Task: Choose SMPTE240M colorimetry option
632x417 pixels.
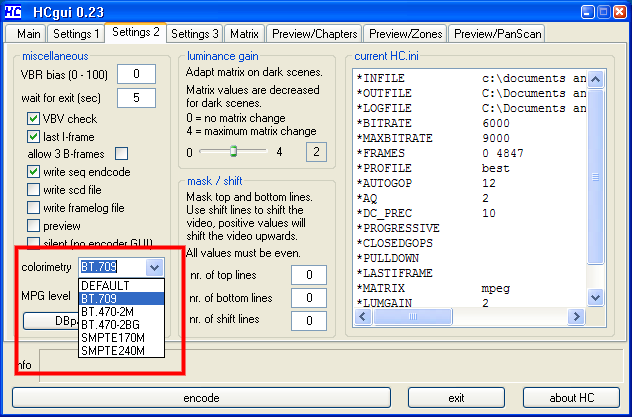Action: coord(121,351)
